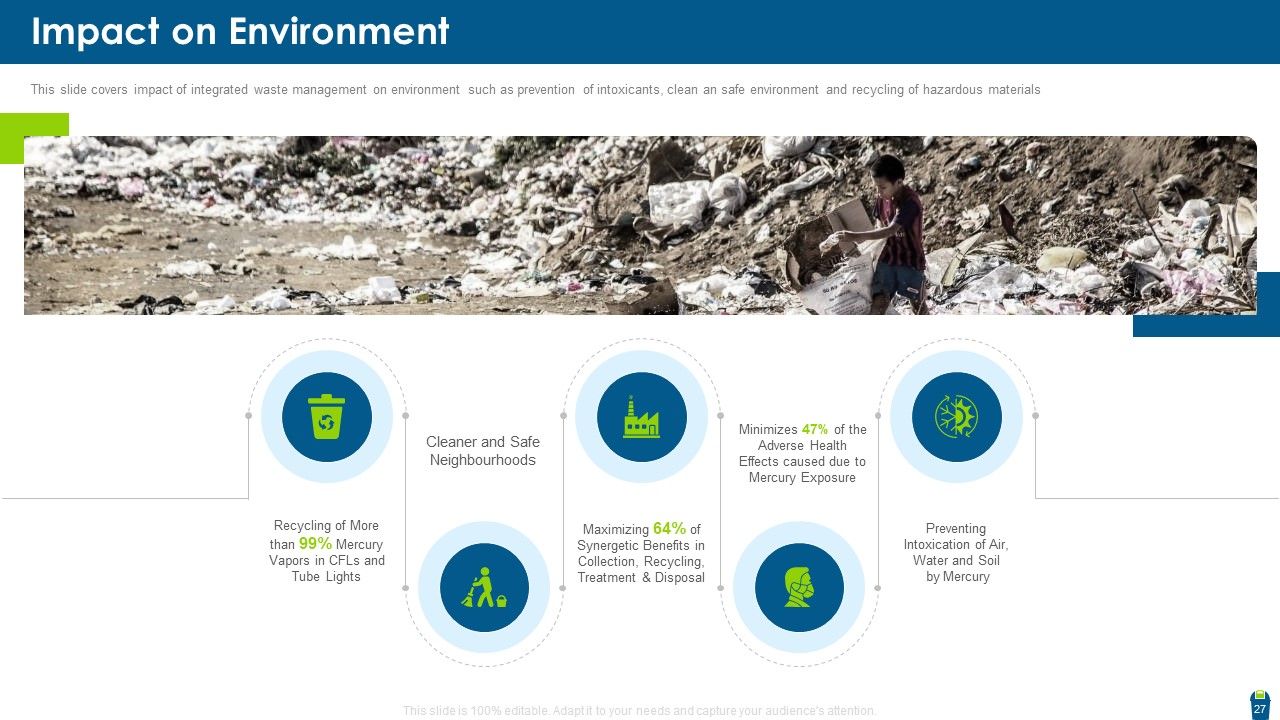
Task: Click 'This slide is 100% editable' footer text
Action: (640, 711)
